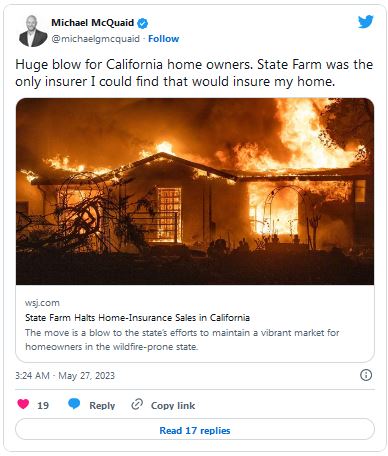Image resolution: width=388 pixels, height=456 pixels.
Task: Click the @michaelgmcquaid handle
Action: [95, 39]
